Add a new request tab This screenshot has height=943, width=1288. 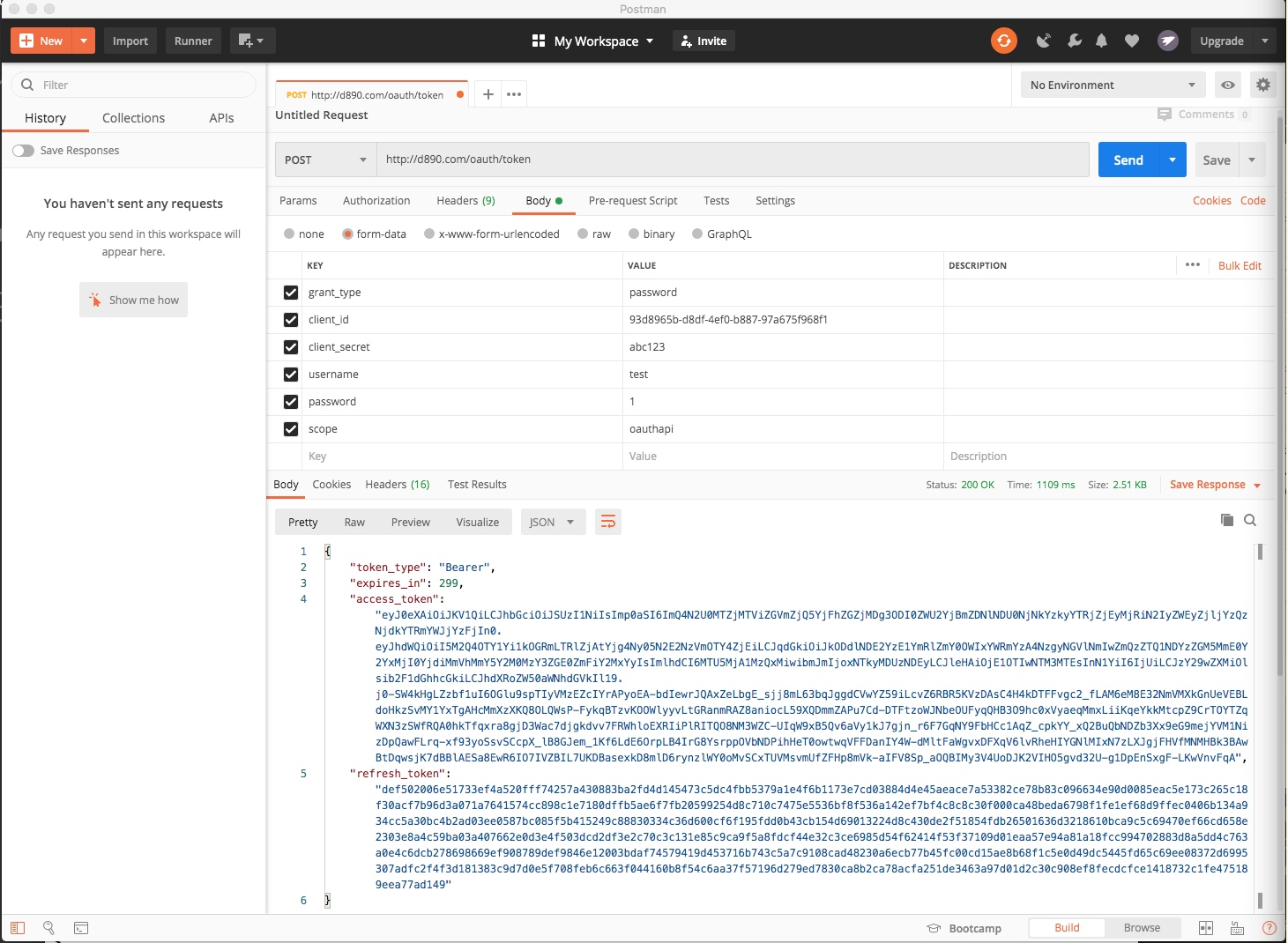coord(488,94)
